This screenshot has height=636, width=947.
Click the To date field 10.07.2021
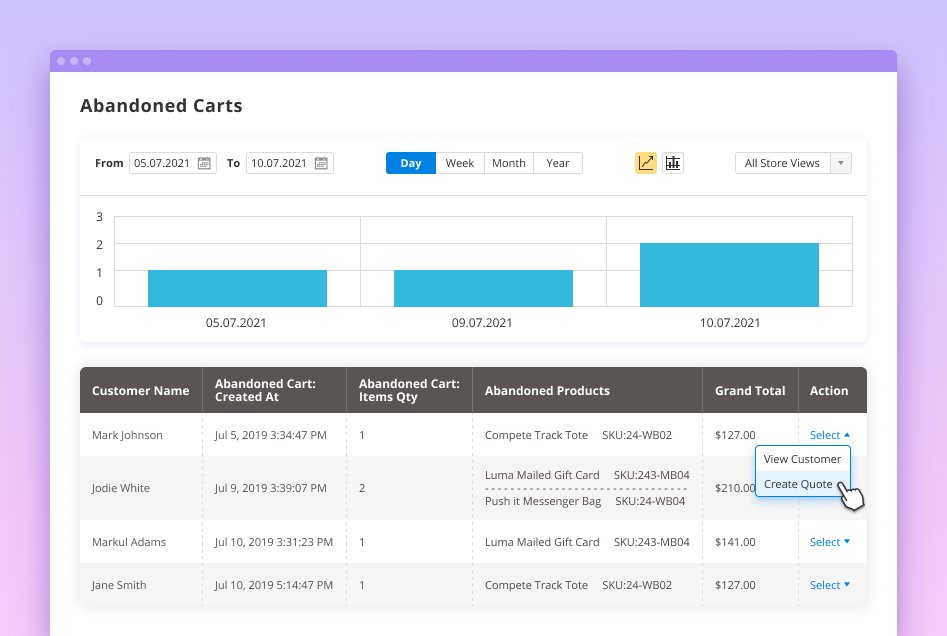[280, 163]
